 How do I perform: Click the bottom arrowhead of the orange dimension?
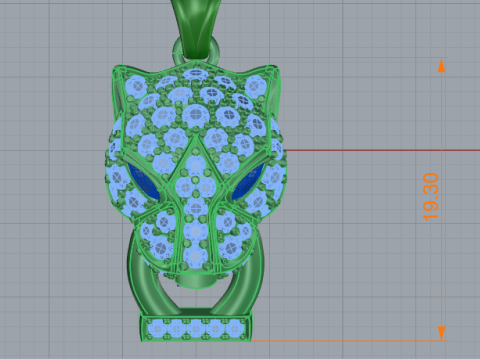[442, 333]
